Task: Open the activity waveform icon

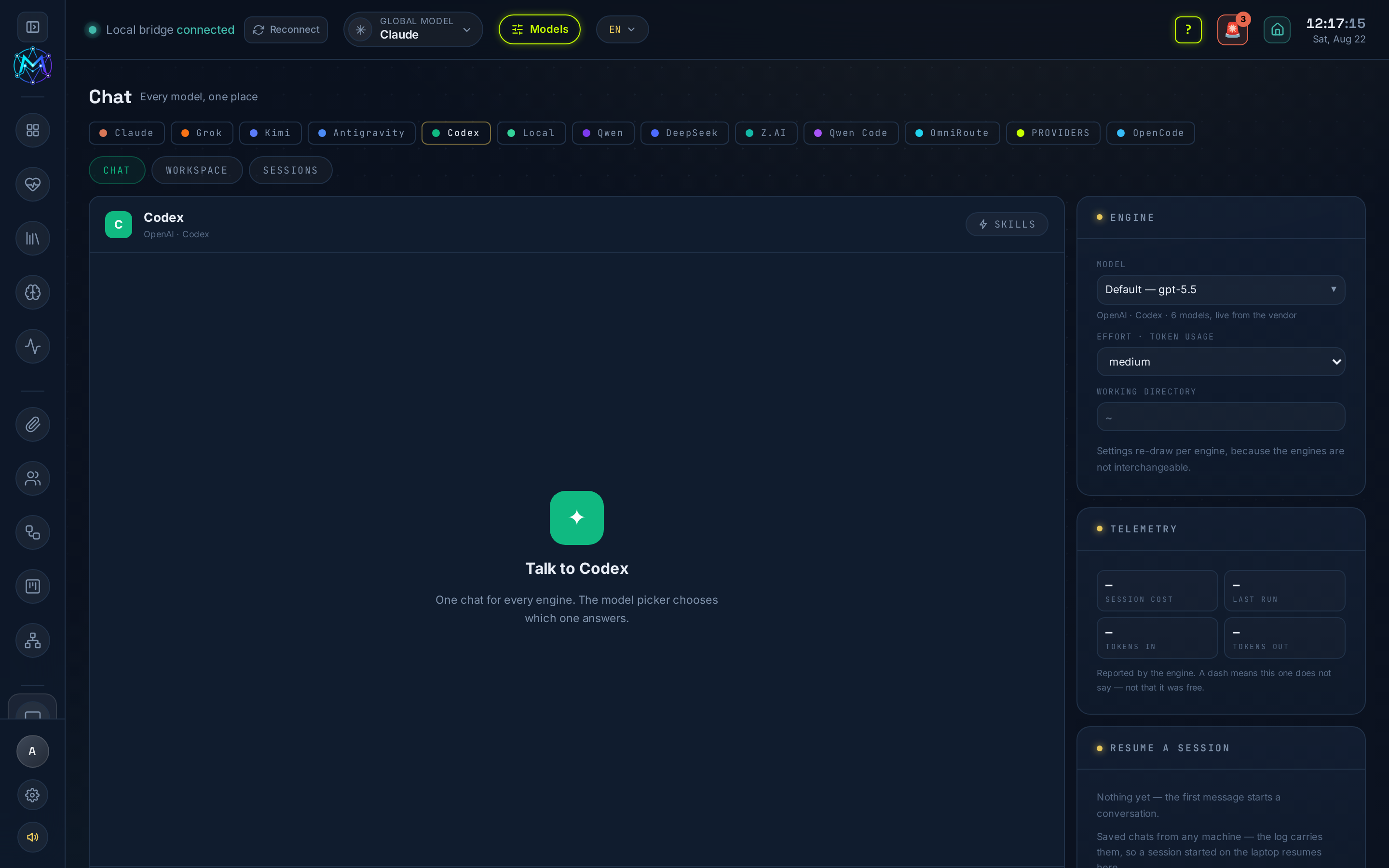Action: [33, 346]
